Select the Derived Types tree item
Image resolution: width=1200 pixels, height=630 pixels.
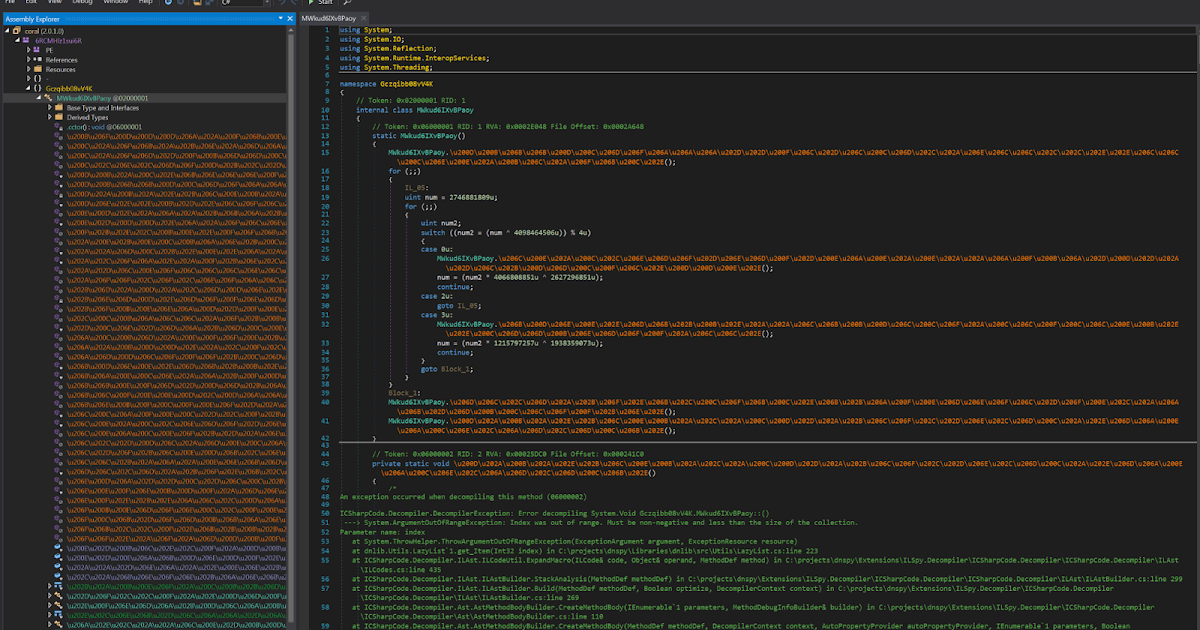(85, 117)
